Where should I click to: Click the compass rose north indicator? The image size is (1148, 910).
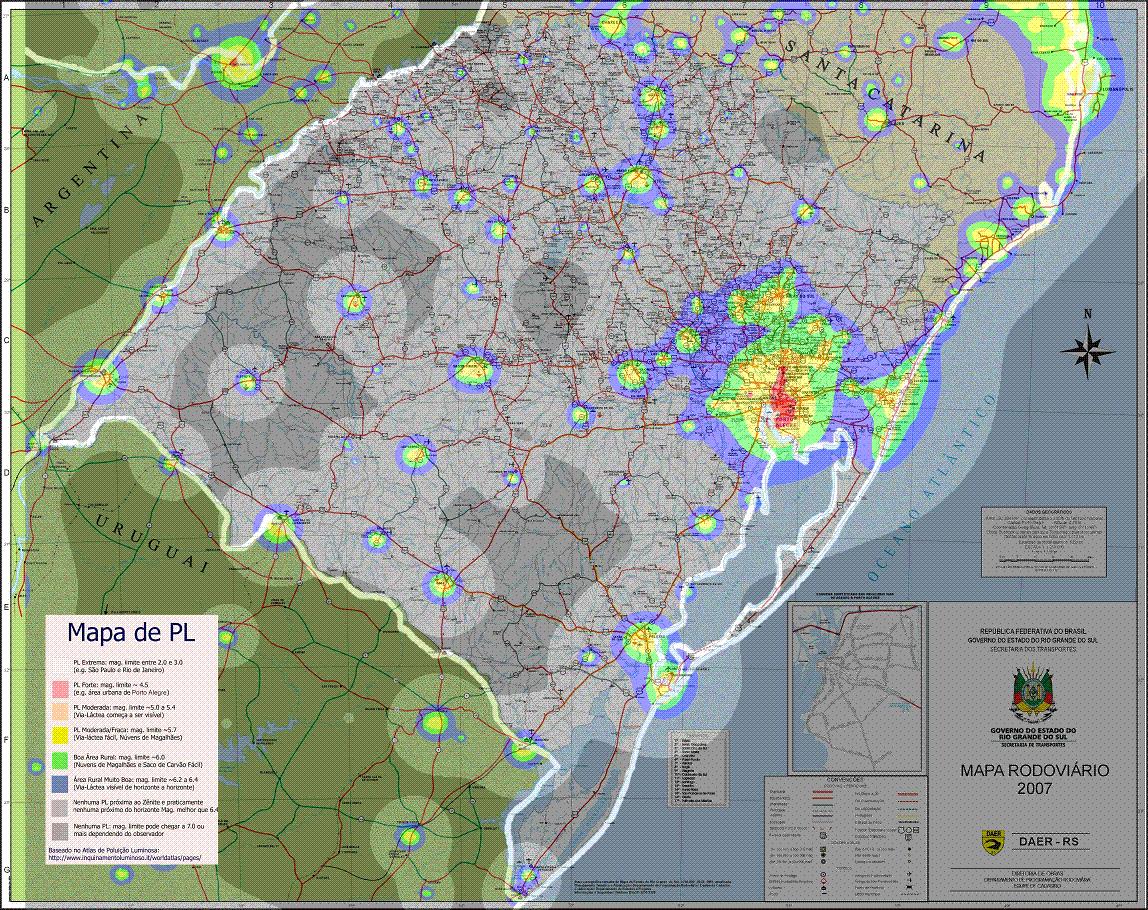[x=1089, y=347]
